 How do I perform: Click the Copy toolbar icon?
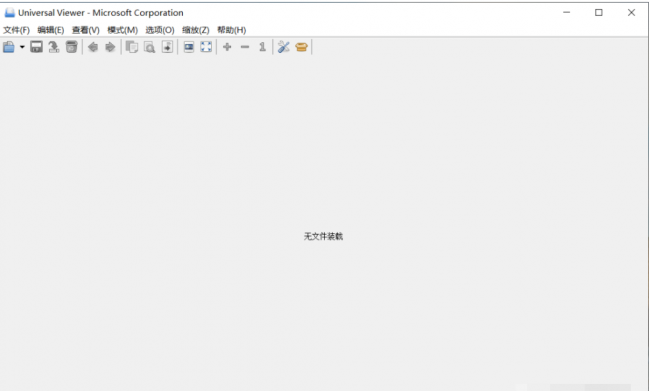[132, 47]
